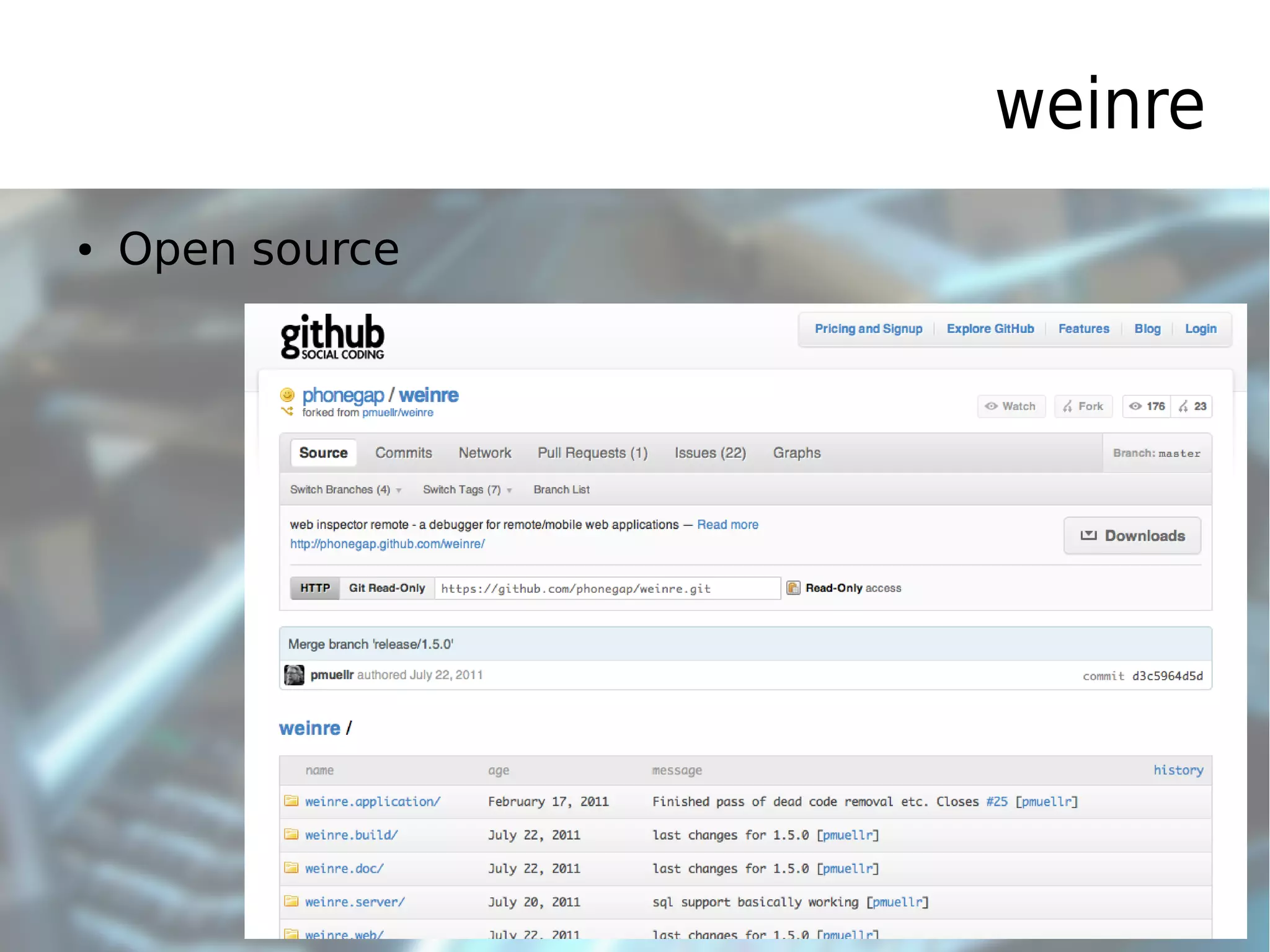Click the clipboard copy icon beside the git URL

point(793,588)
